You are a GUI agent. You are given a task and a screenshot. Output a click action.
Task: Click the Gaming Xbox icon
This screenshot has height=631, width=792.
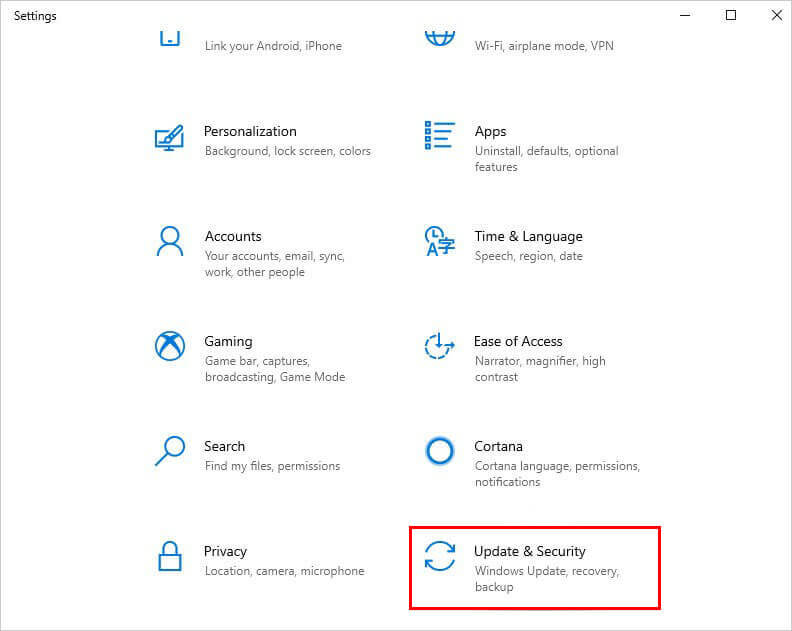pyautogui.click(x=170, y=346)
